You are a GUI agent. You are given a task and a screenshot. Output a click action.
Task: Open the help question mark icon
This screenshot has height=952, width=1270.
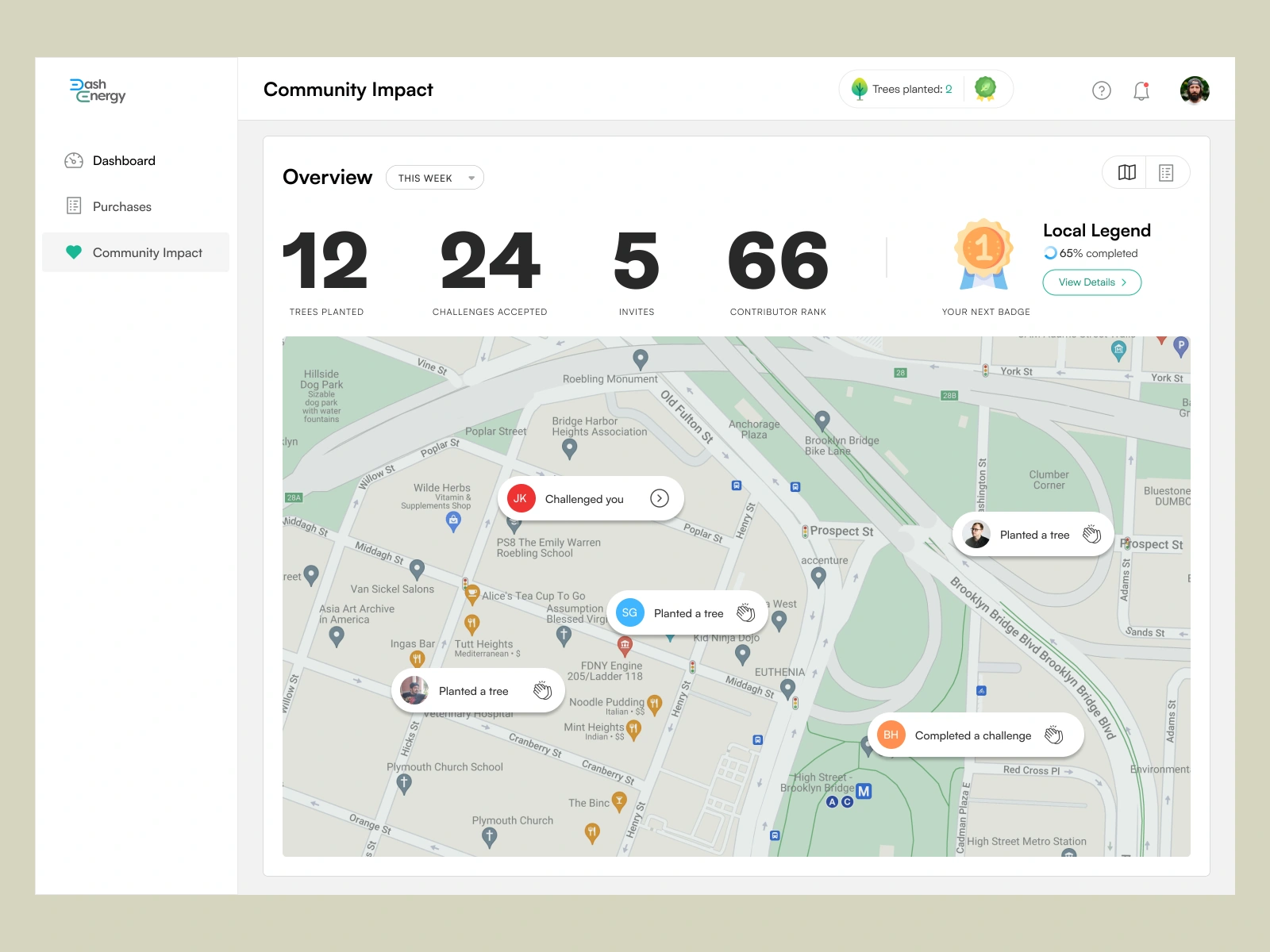pos(1102,90)
